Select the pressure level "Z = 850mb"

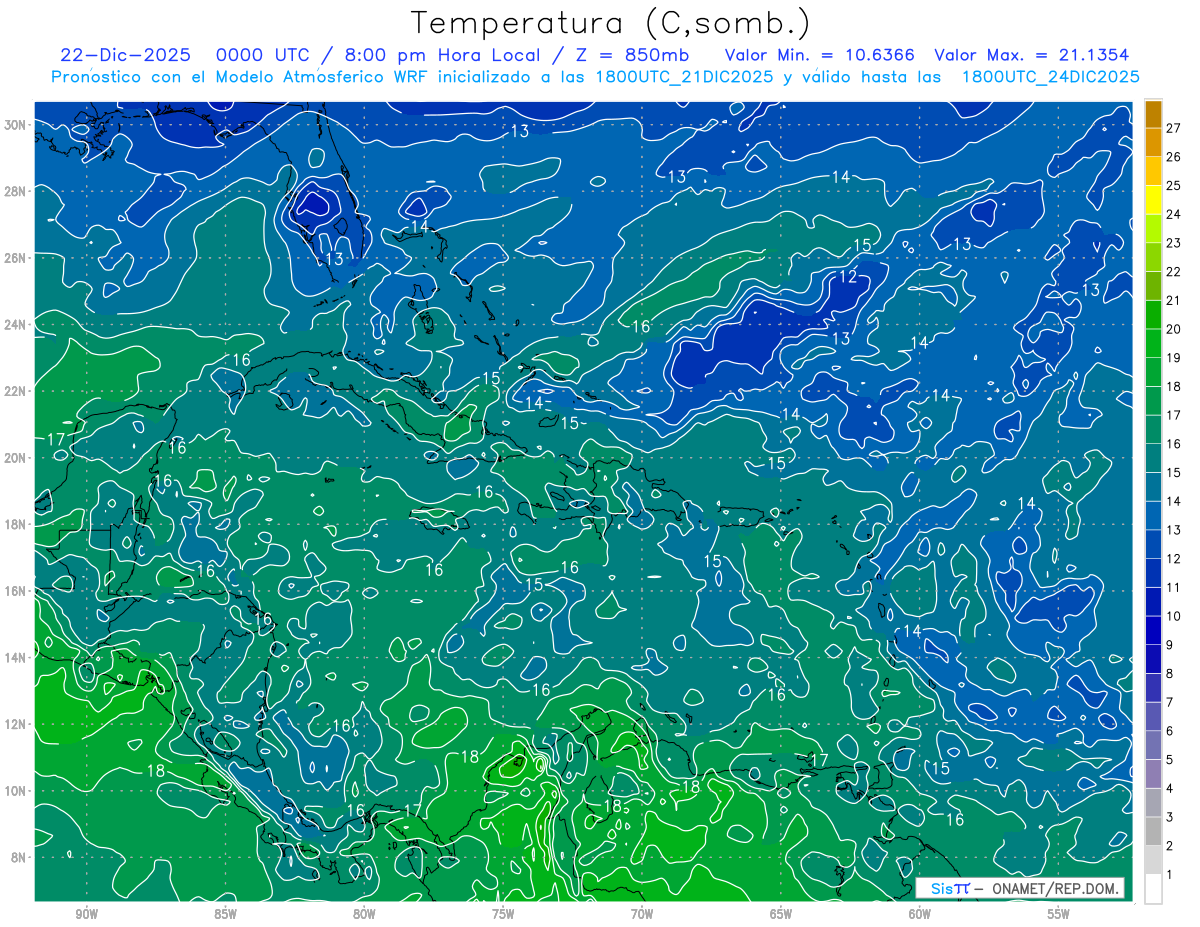630,55
